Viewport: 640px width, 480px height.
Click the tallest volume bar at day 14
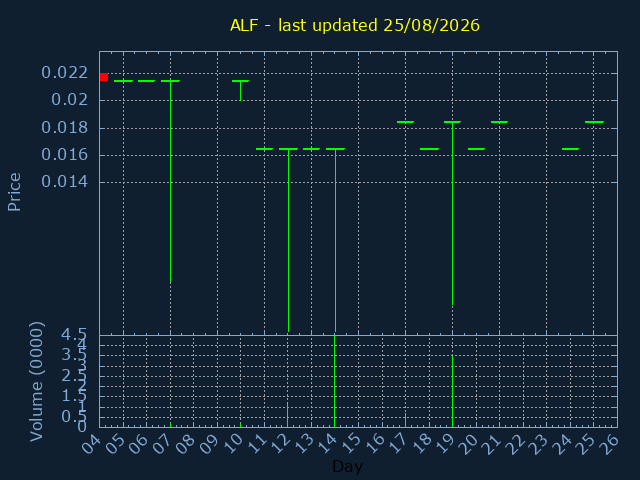point(335,381)
